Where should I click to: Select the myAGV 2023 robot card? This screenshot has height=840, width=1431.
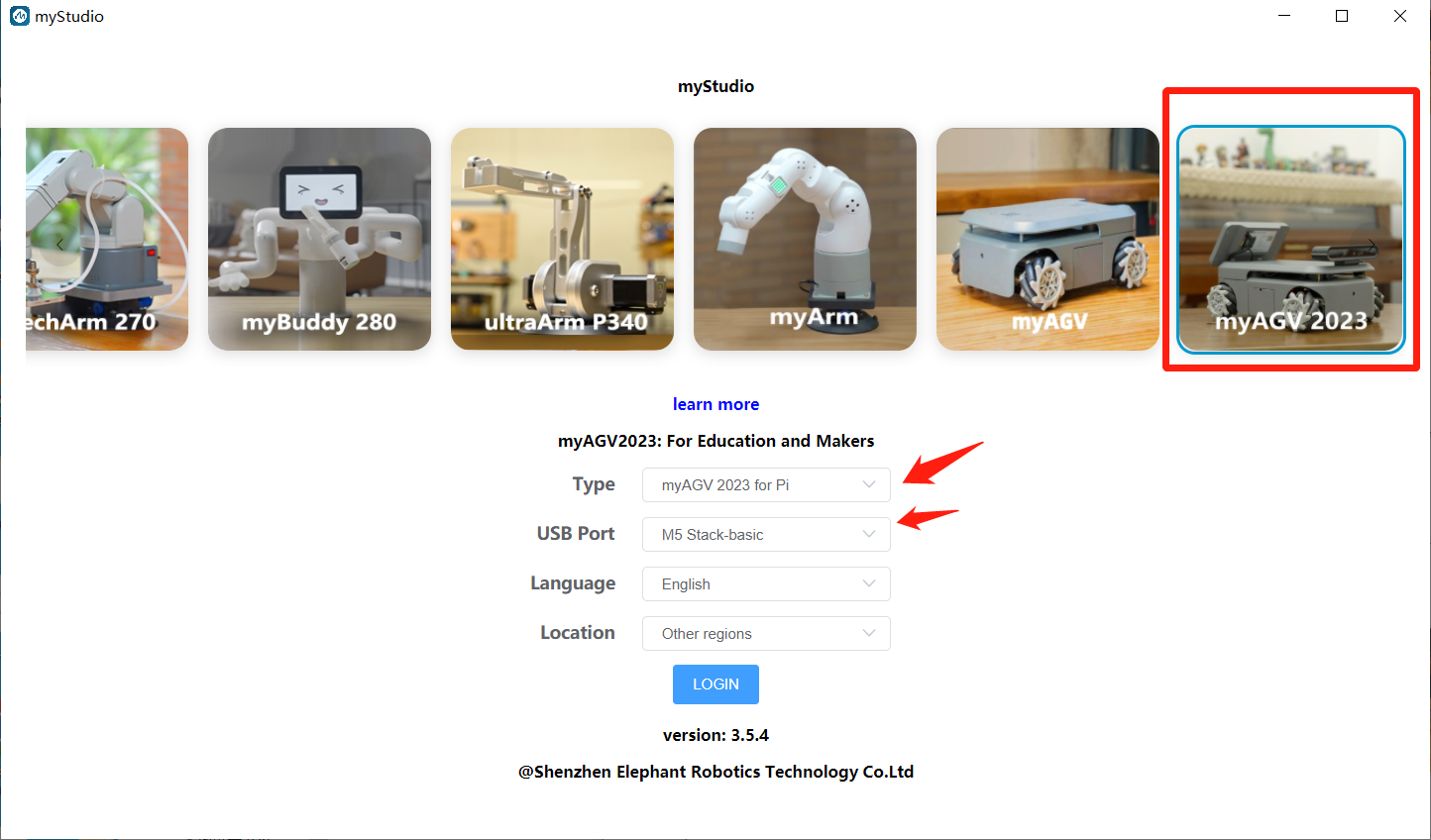pos(1291,239)
